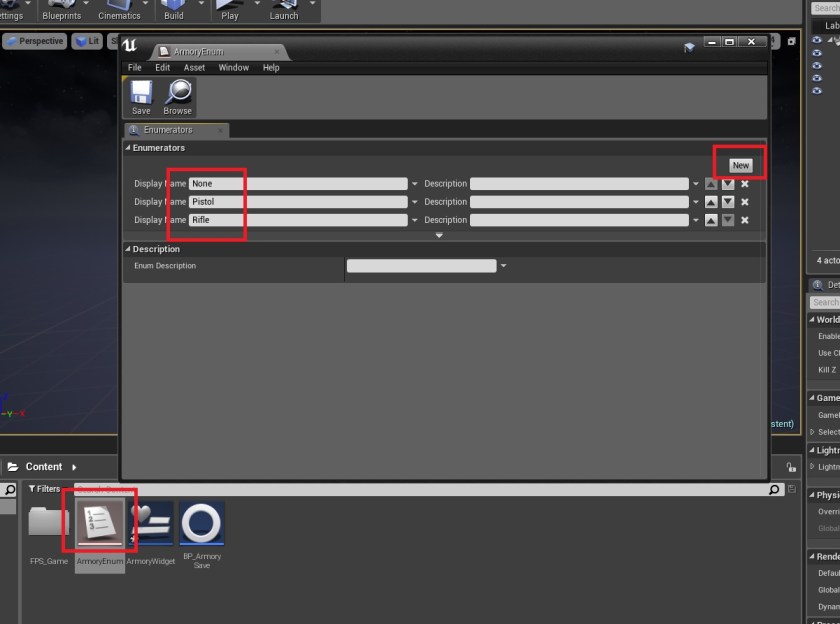
Task: Click the Filters funnel icon in Content Browser
Action: (32, 489)
